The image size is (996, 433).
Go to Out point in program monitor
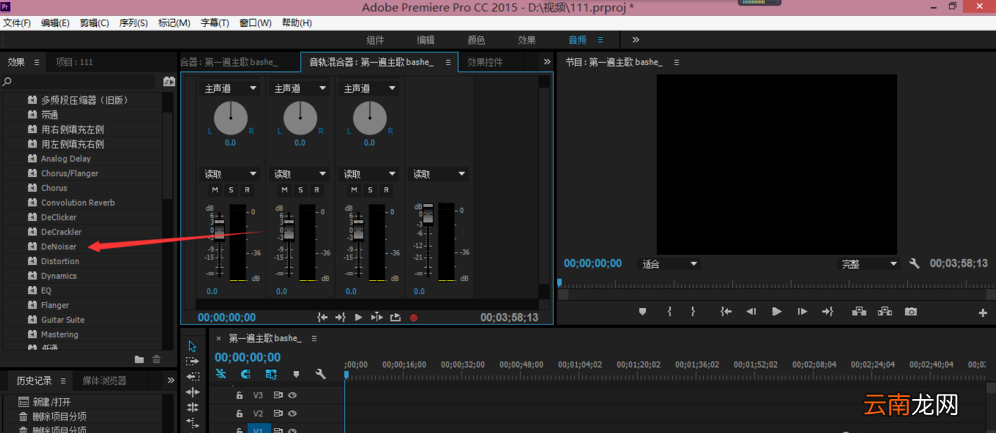pos(827,311)
